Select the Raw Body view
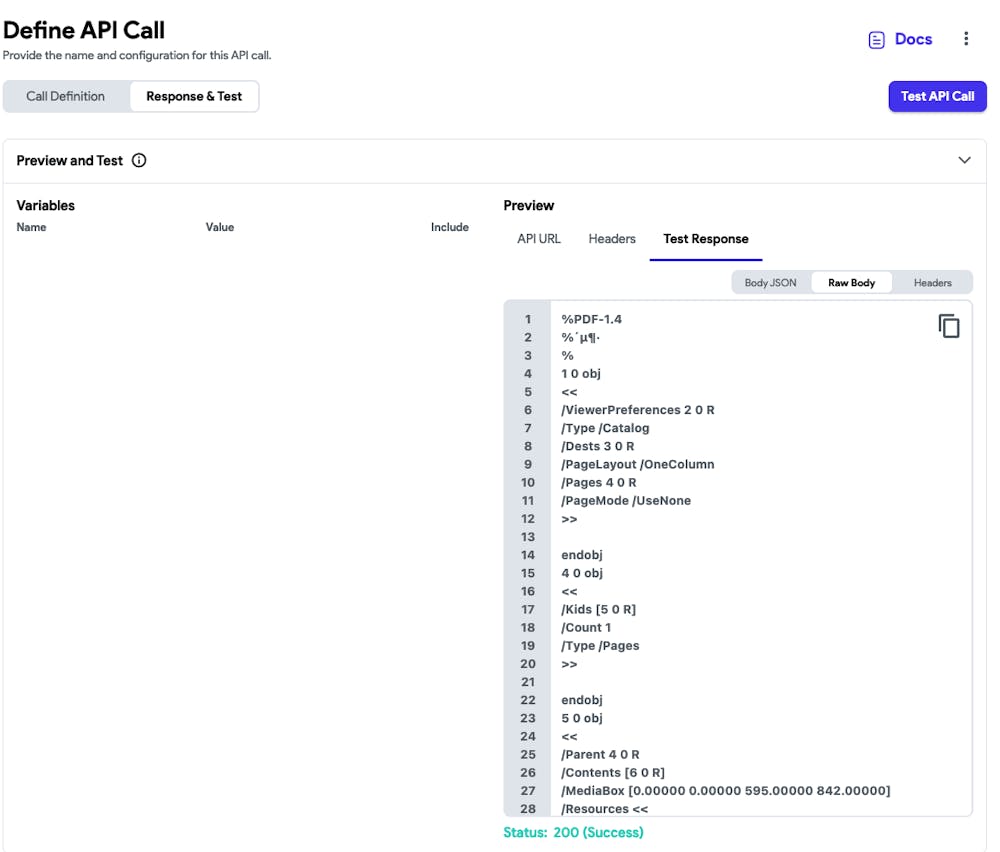The width and height of the screenshot is (1000, 852). point(851,282)
